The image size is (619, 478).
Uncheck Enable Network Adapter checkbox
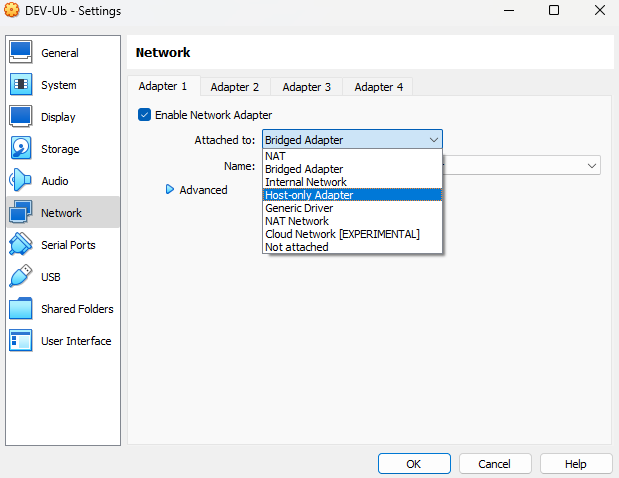(145, 115)
